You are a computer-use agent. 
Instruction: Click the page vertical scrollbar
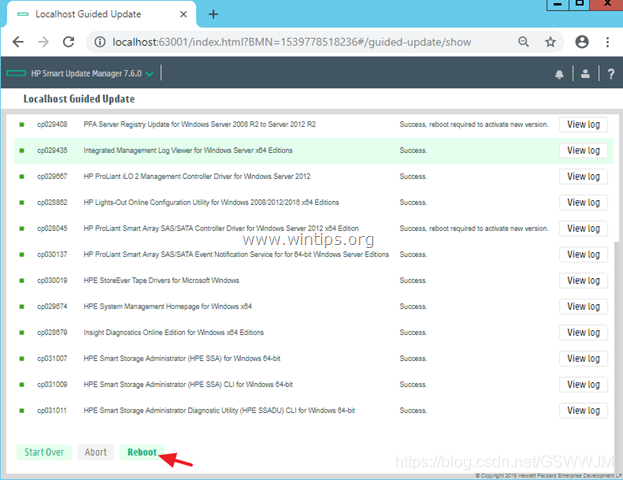coord(616,356)
